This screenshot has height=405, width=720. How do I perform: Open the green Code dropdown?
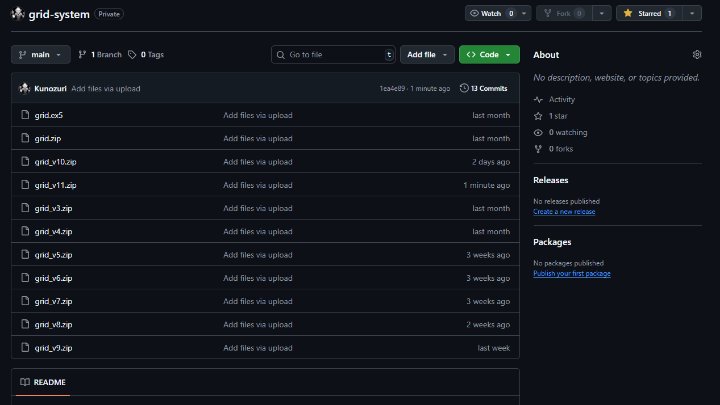[489, 55]
